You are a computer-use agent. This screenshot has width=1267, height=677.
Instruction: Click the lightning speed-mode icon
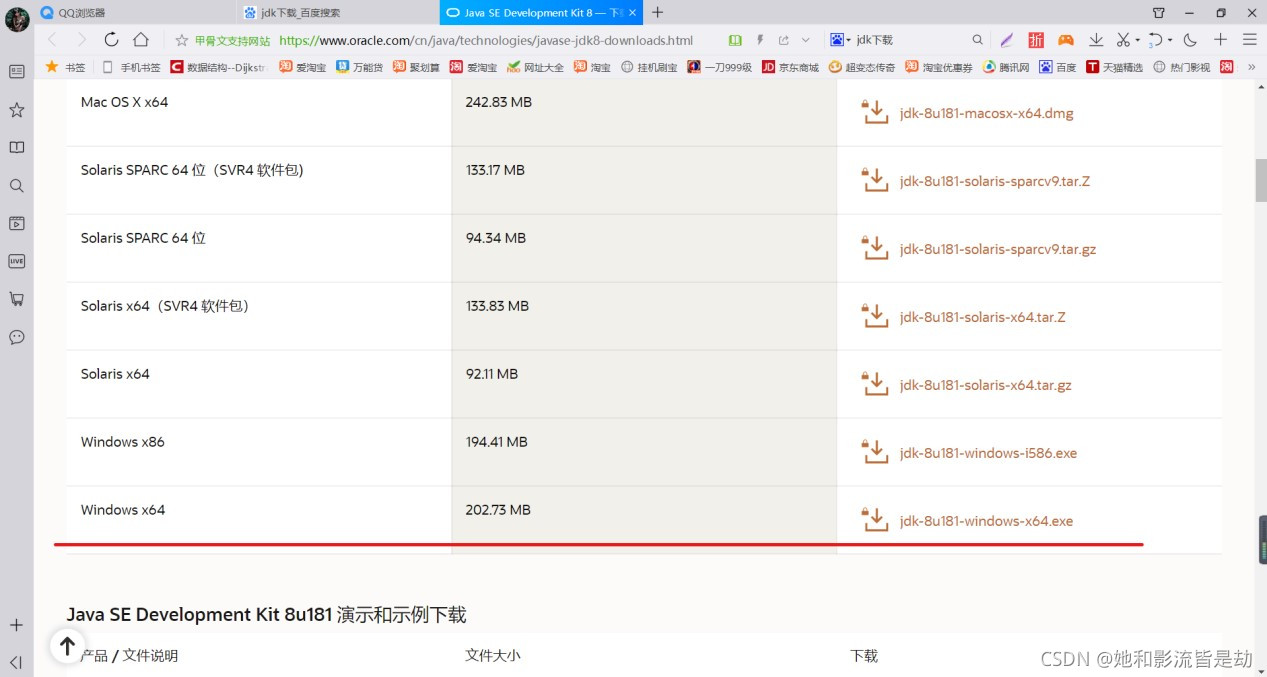[x=761, y=40]
